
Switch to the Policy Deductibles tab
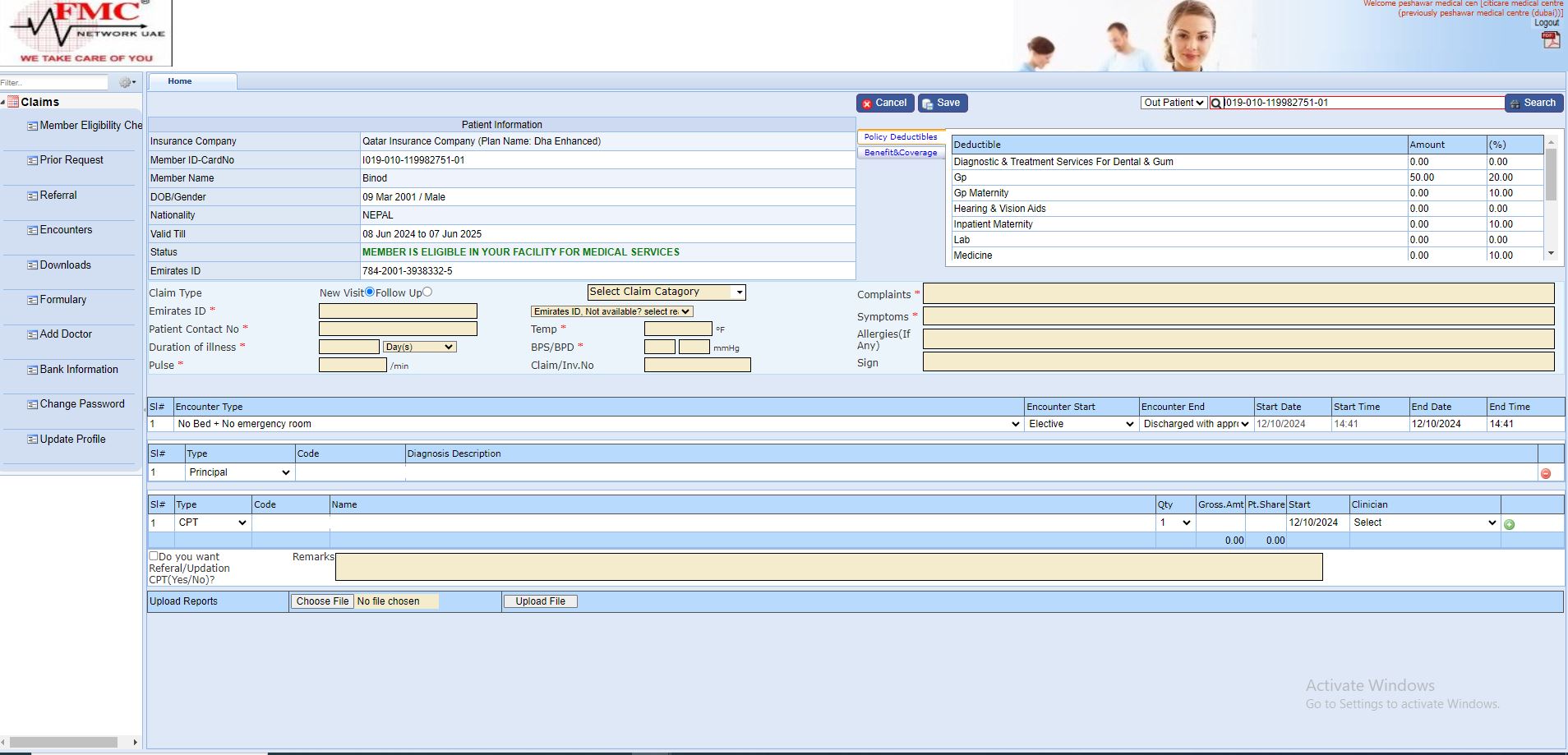coord(901,137)
